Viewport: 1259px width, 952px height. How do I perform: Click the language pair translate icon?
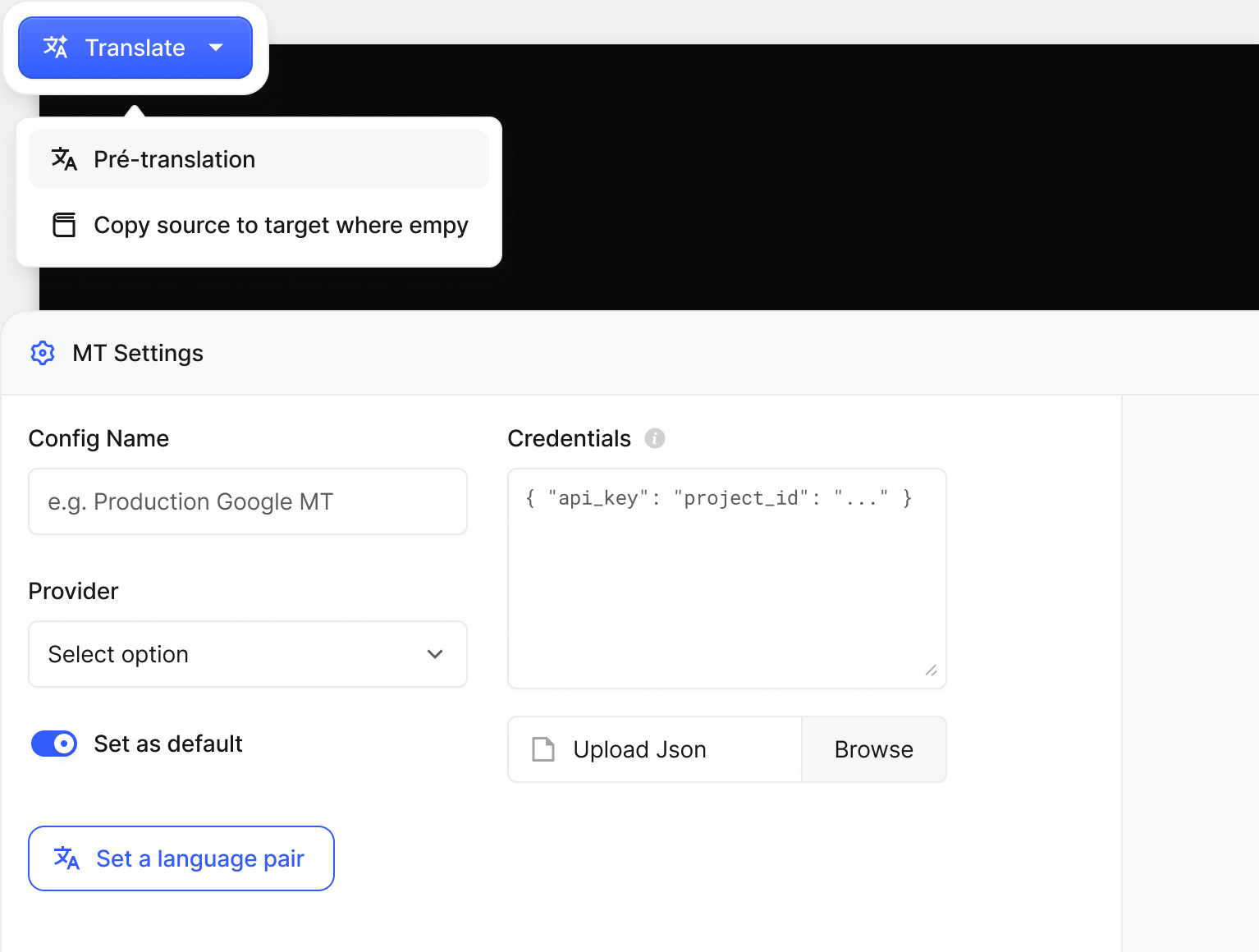click(x=66, y=858)
